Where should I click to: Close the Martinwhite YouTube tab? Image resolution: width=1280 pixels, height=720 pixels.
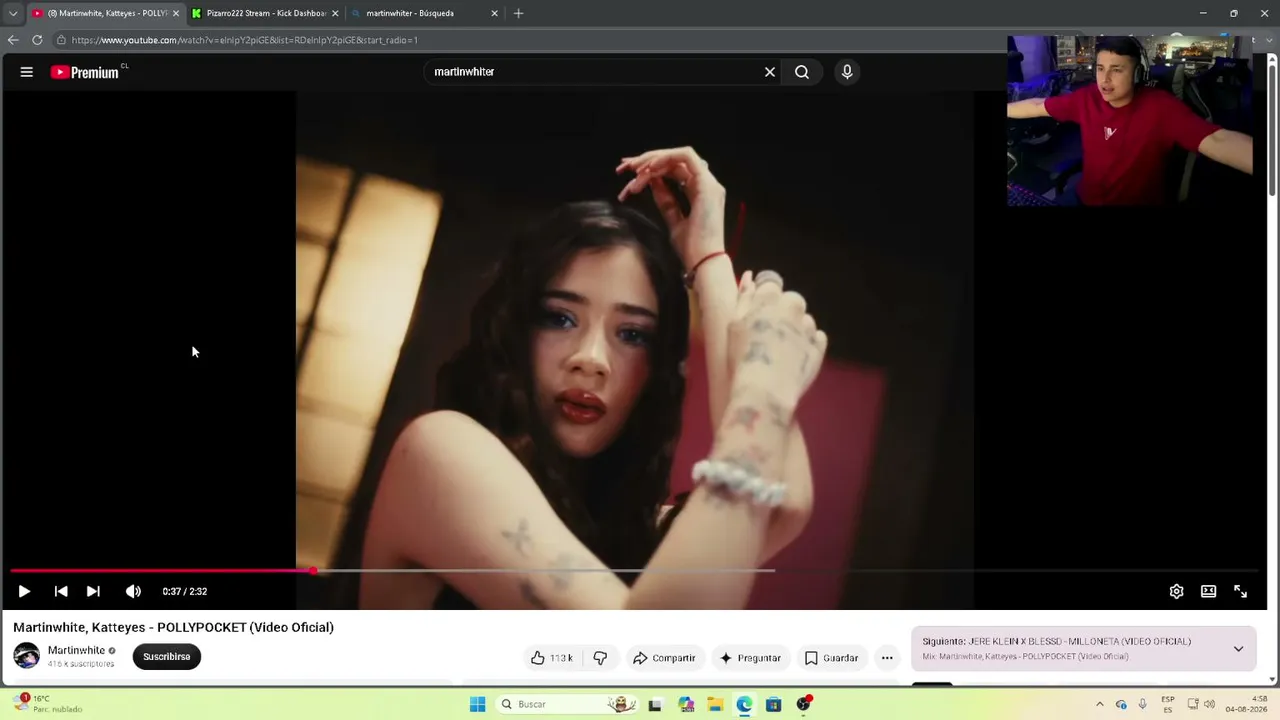tap(175, 13)
